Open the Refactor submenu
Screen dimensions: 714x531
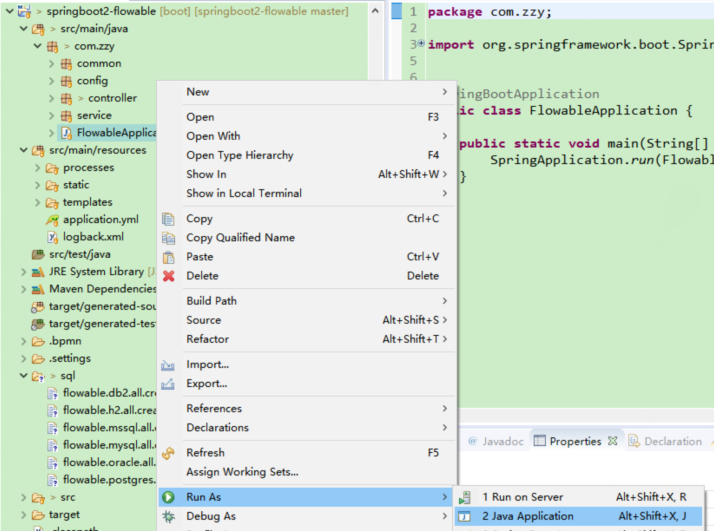point(307,339)
